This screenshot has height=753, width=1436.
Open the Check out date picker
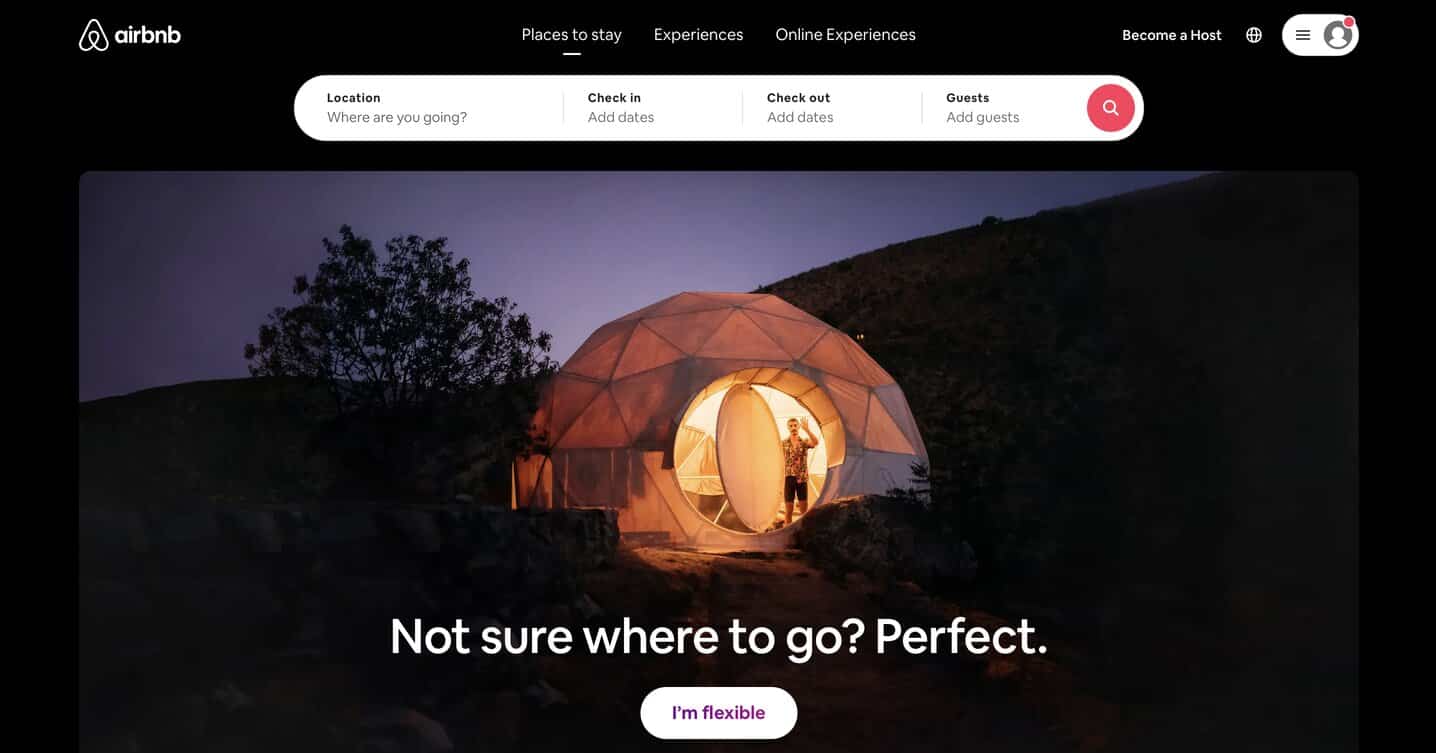coord(832,108)
